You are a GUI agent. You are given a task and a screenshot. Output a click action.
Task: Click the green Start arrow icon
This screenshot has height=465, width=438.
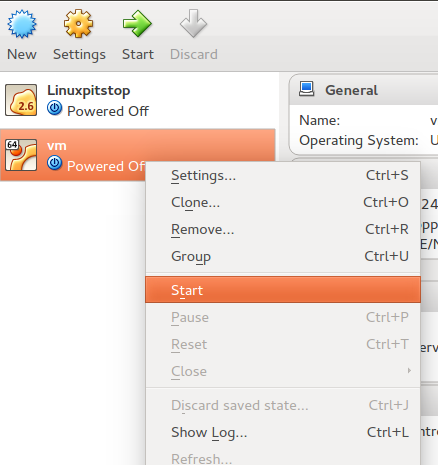[137, 24]
